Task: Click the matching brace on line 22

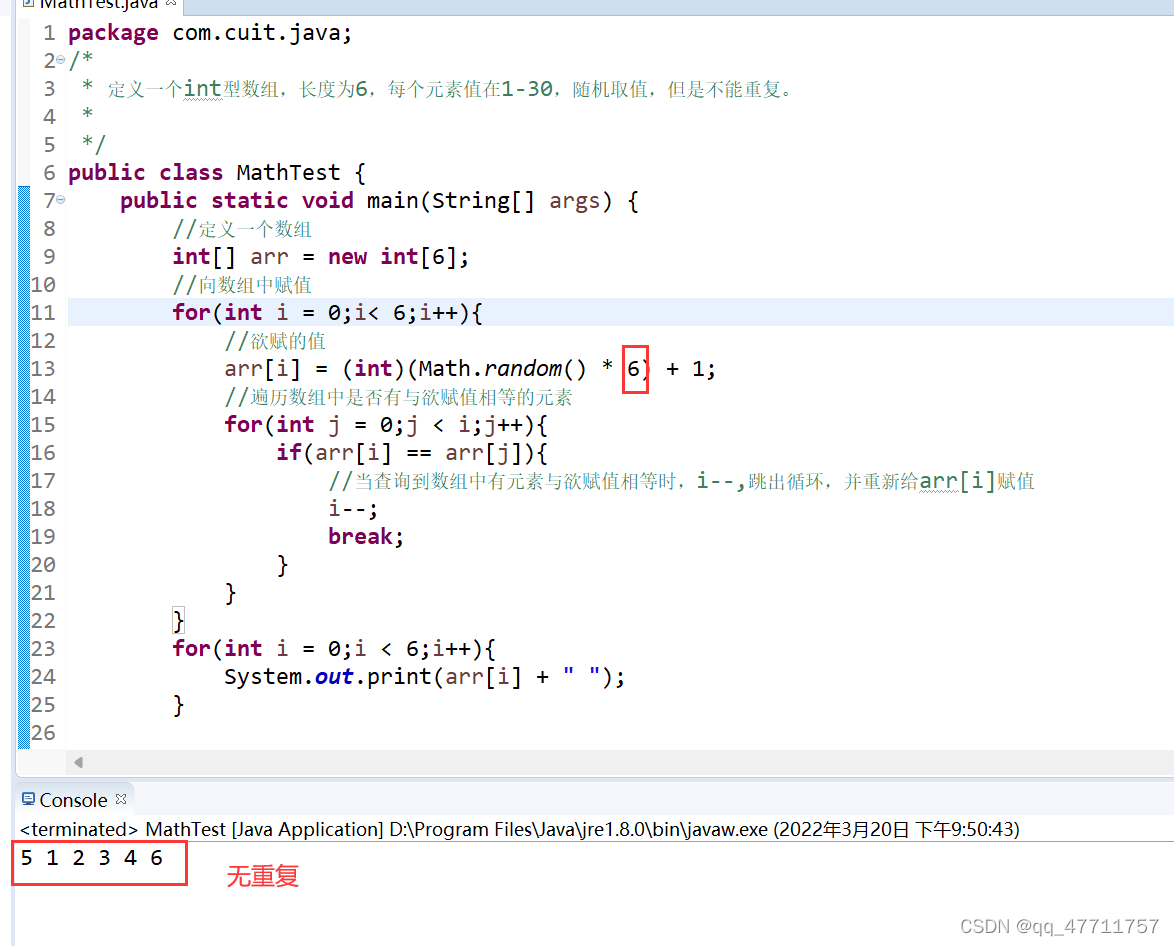Action: click(x=178, y=621)
